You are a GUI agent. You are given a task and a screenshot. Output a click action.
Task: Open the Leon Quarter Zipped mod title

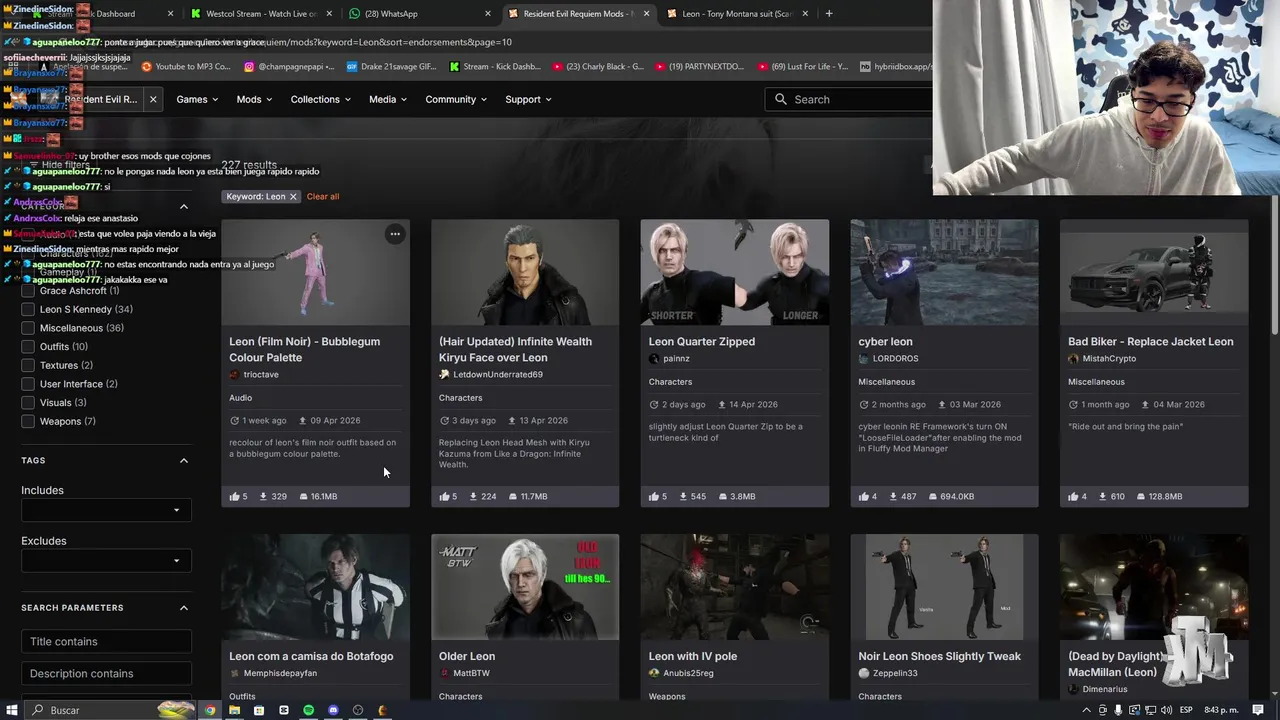coord(702,342)
